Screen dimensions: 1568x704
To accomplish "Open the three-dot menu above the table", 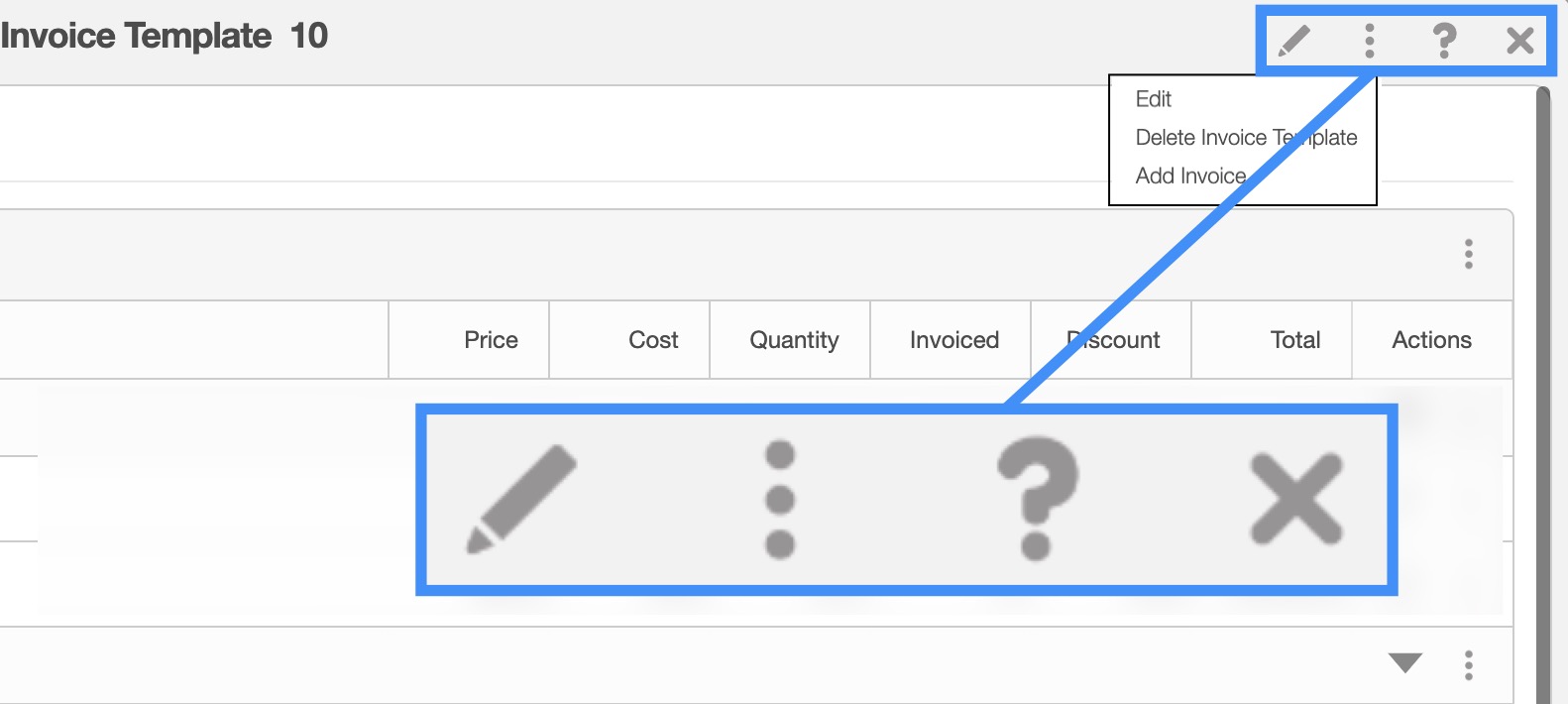I will (x=1469, y=254).
